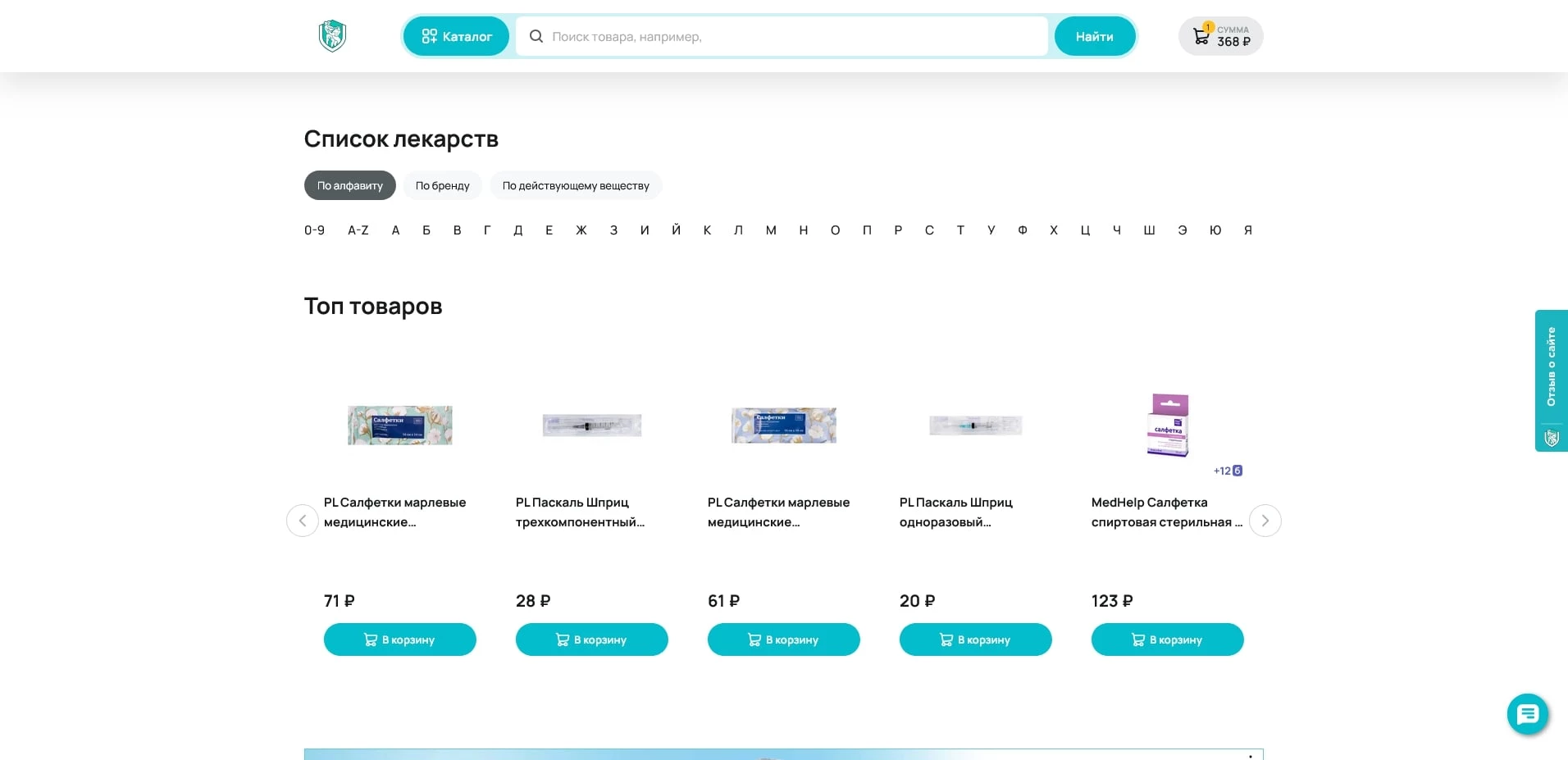Viewport: 1568px width, 760px height.
Task: Filter medicines by 0-9
Action: pos(314,230)
